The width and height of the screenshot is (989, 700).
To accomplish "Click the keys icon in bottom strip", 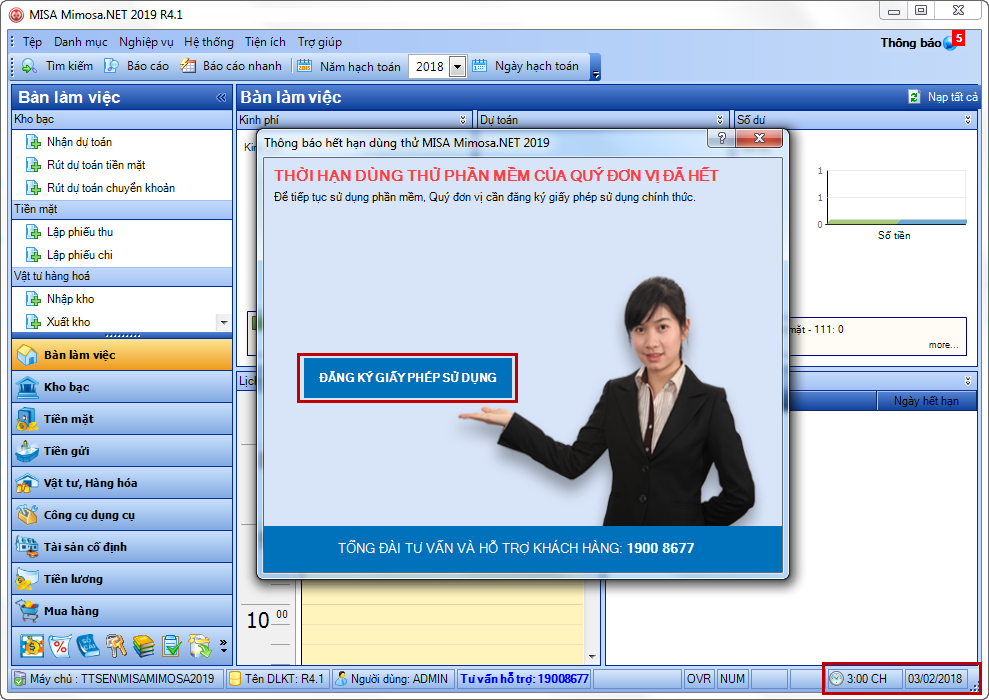I will click(x=116, y=646).
